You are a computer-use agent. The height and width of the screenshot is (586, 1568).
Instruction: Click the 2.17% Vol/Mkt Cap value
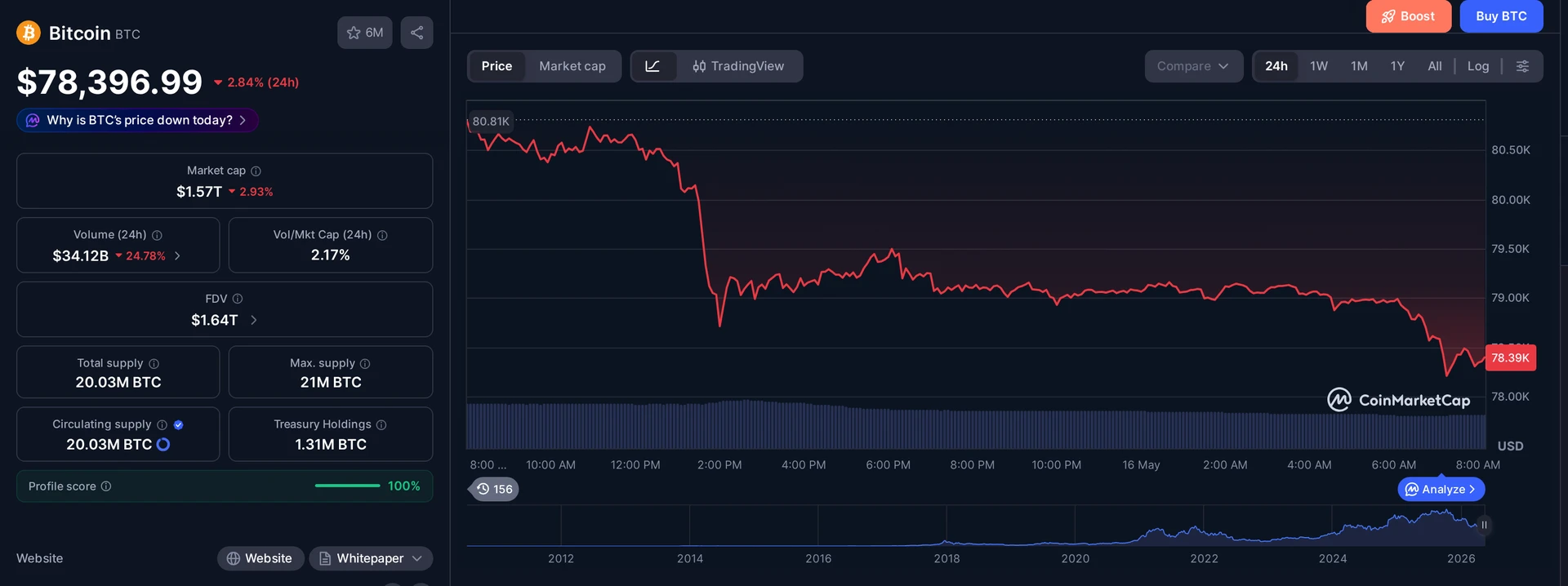[331, 255]
